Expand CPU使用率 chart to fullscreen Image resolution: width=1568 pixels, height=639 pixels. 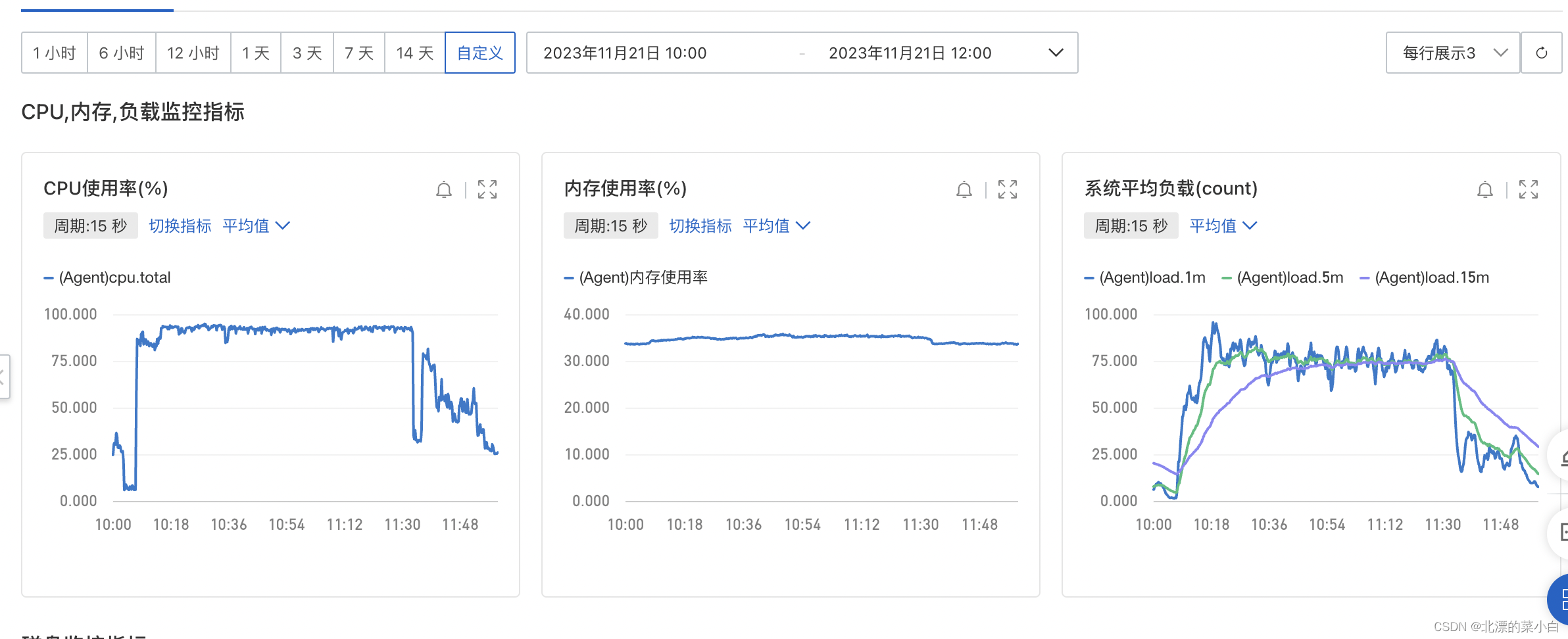click(487, 189)
